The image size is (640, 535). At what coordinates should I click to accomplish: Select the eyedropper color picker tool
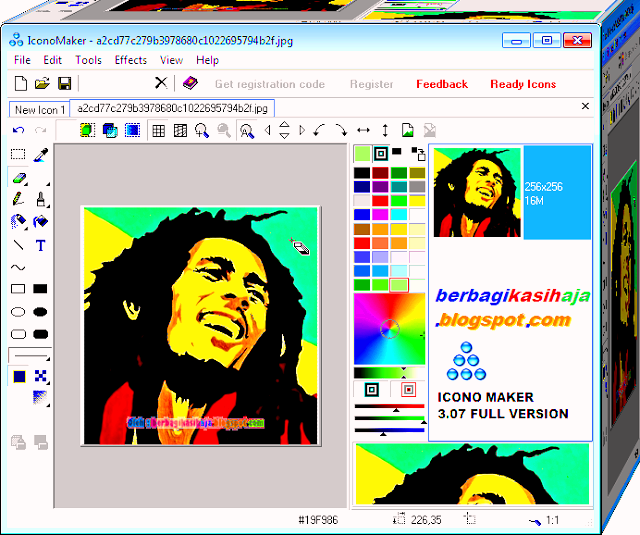tap(40, 155)
